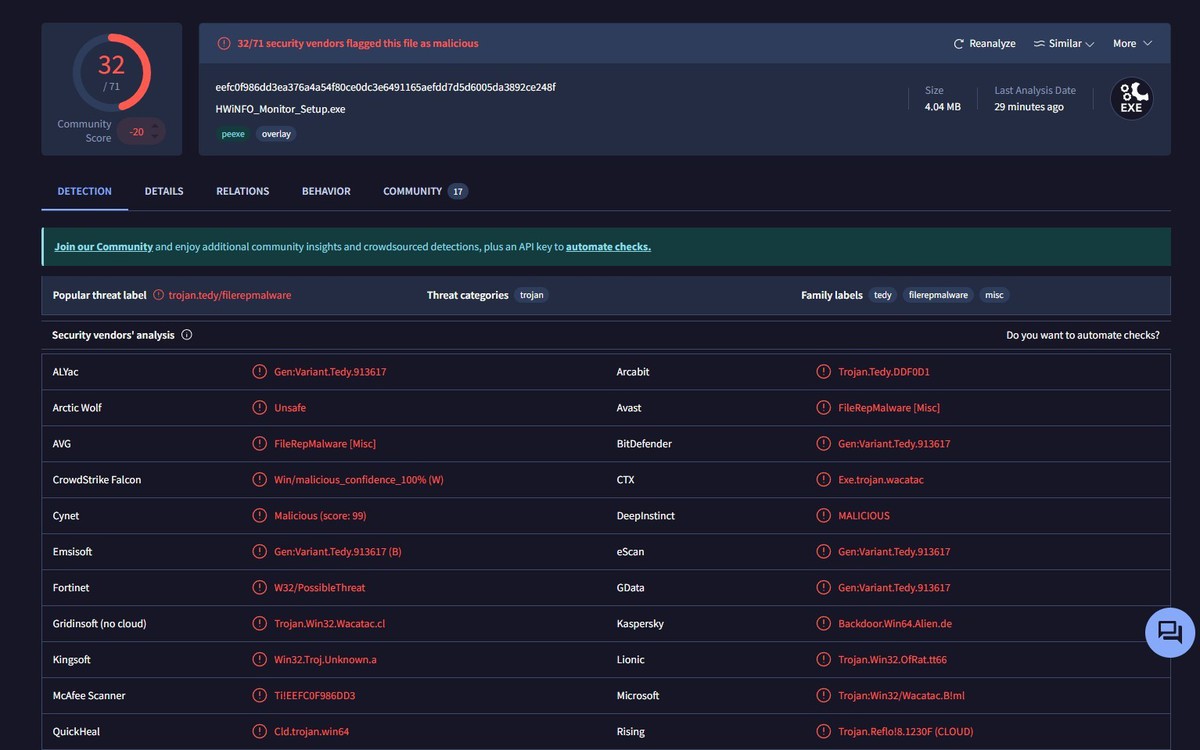
Task: Vote up on the Community Score
Action: [155, 126]
